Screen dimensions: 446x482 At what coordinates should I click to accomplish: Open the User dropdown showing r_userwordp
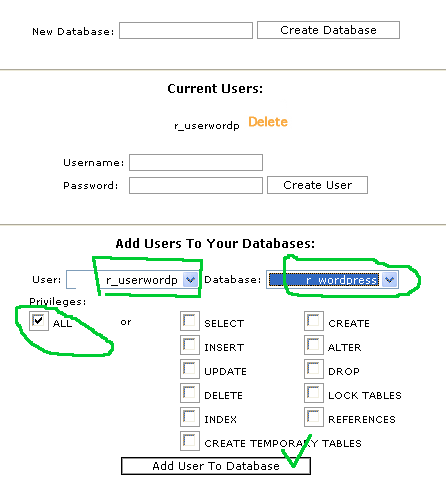132,280
